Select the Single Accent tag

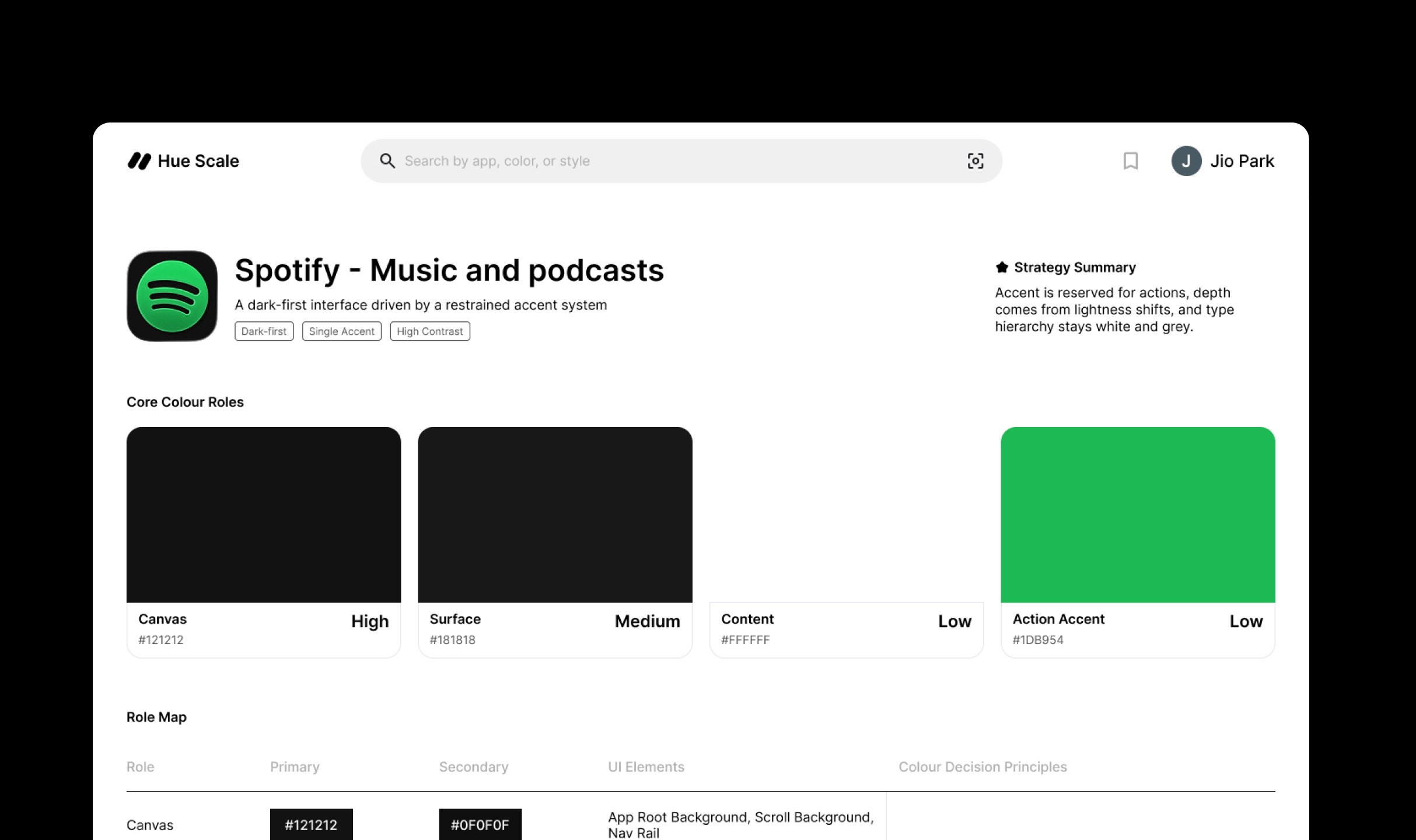tap(341, 331)
